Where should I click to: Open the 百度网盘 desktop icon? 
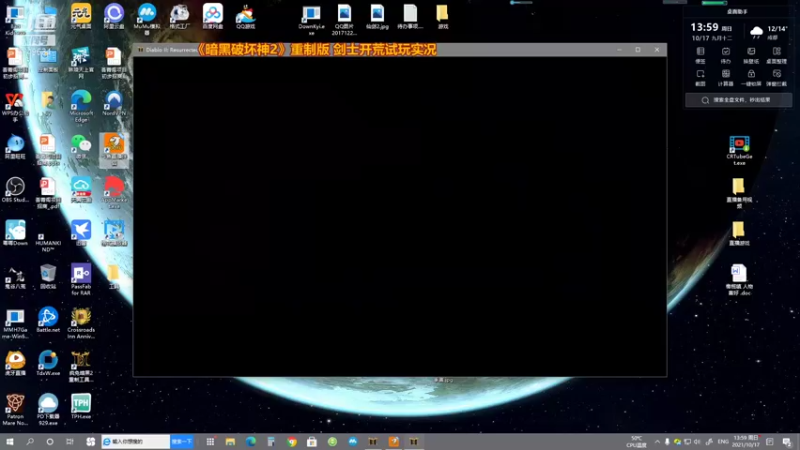pos(212,16)
